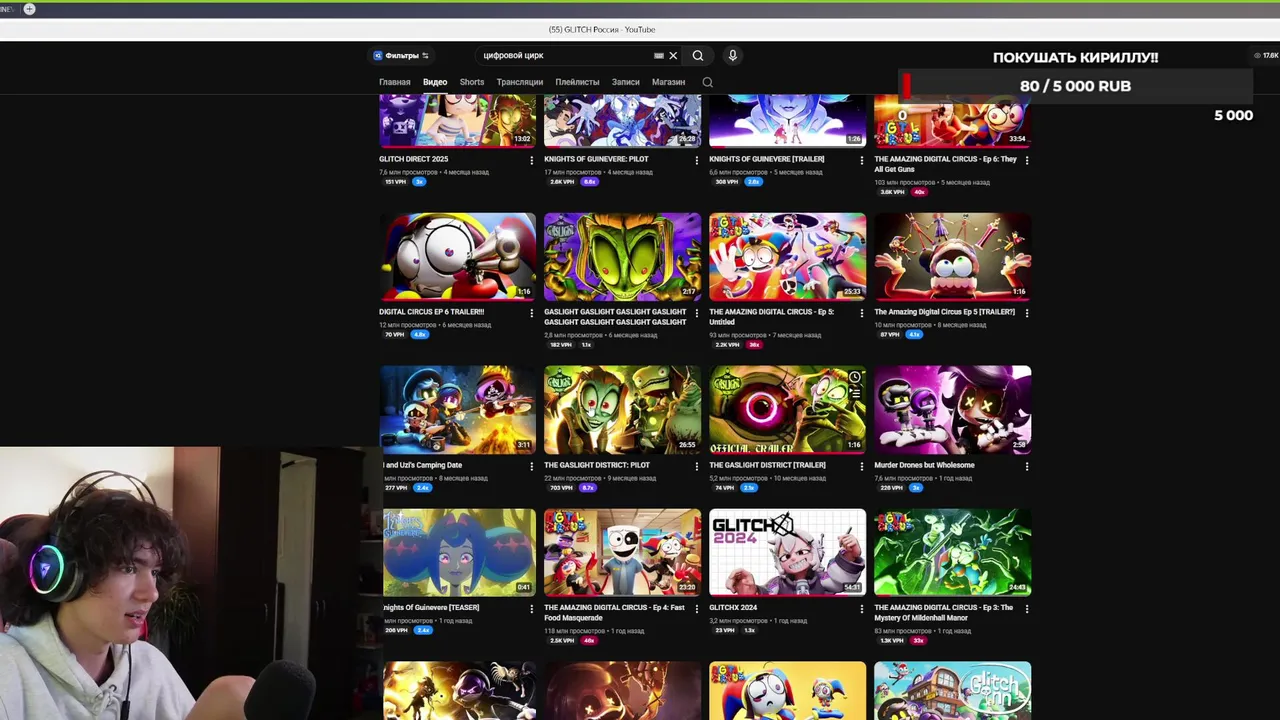This screenshot has width=1280, height=720.
Task: Click the 2.2K VPH badge under Ep 5
Action: [727, 345]
